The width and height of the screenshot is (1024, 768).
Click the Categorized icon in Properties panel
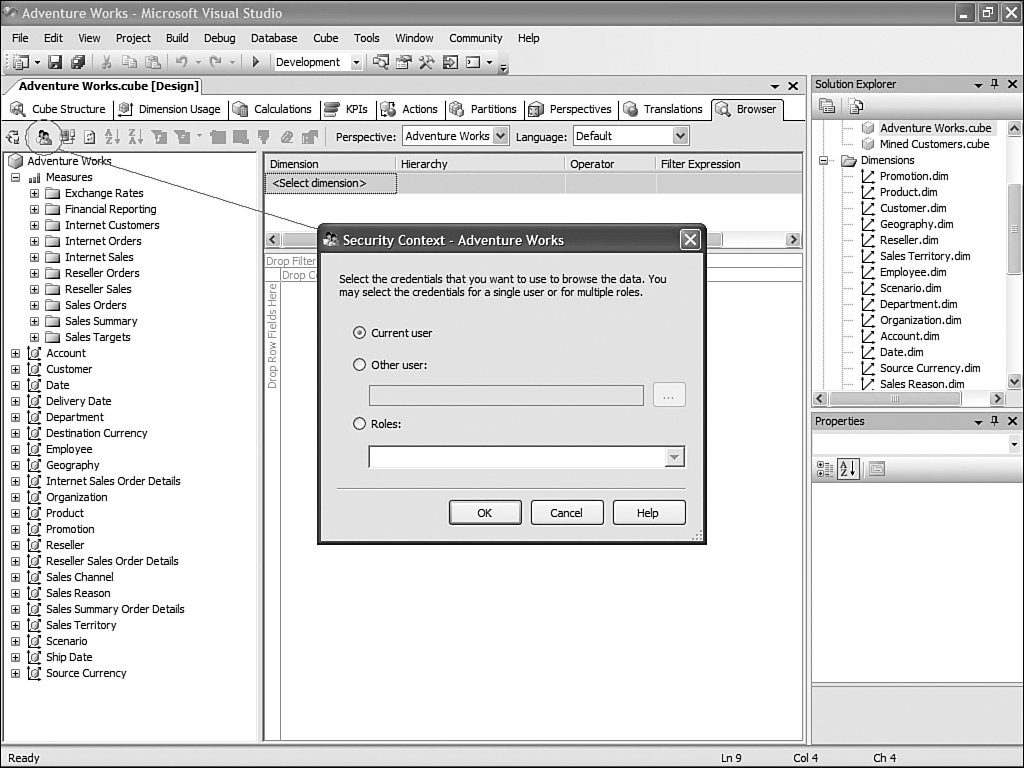point(825,469)
